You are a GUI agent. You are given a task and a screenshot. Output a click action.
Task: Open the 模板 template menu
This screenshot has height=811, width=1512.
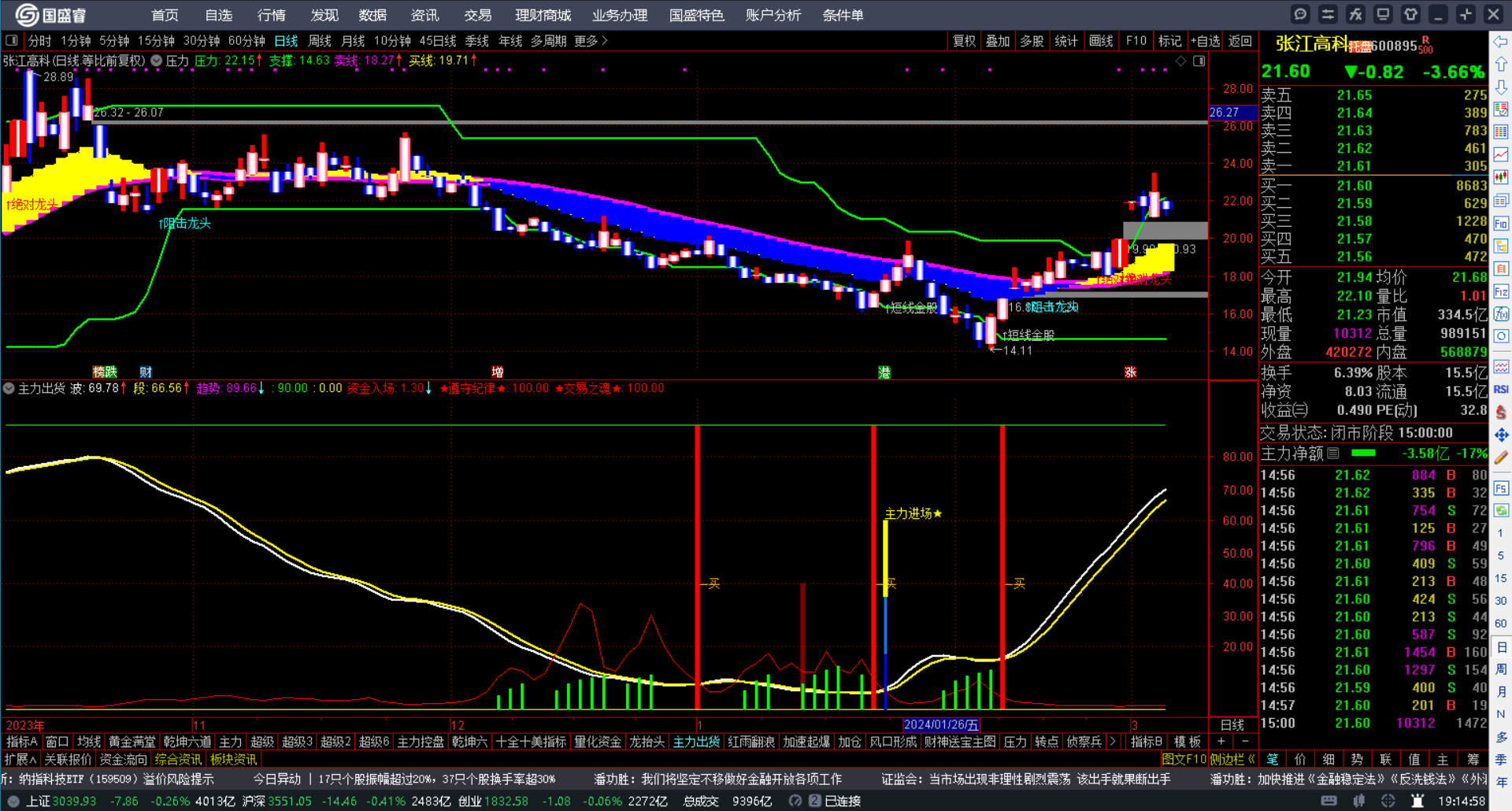coord(1188,742)
